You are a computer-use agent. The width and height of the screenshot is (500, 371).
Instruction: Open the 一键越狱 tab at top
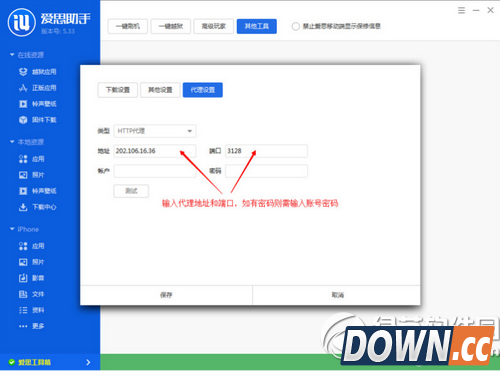171,26
